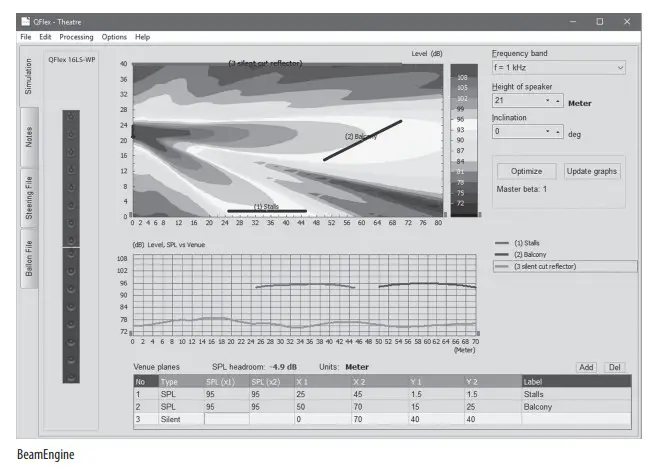Viewport: 655px width, 475px height.
Task: Select the (1) Stalls legend entry
Action: (x=517, y=243)
